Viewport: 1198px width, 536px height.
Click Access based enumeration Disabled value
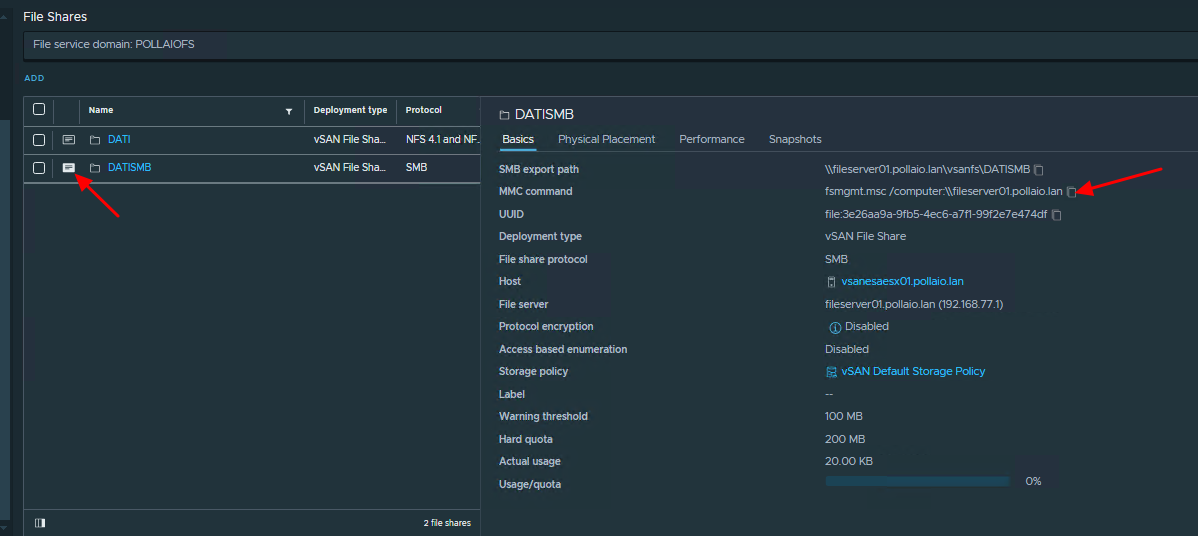(847, 349)
